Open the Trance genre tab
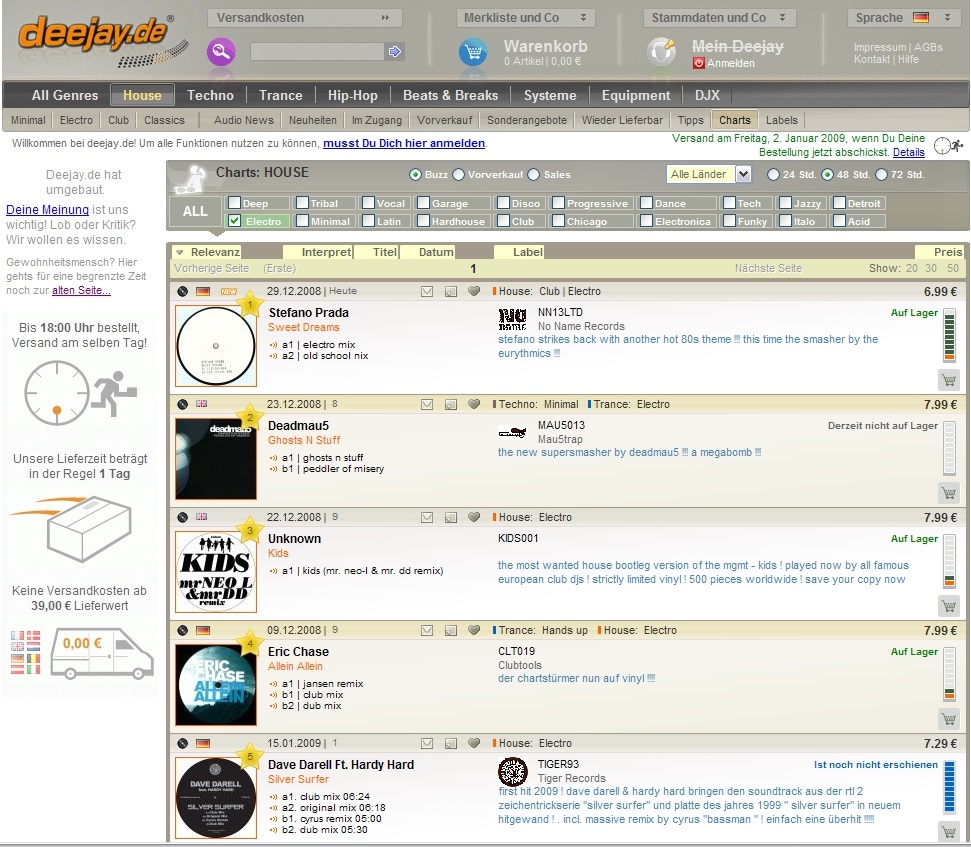The height and width of the screenshot is (847, 971). click(281, 95)
